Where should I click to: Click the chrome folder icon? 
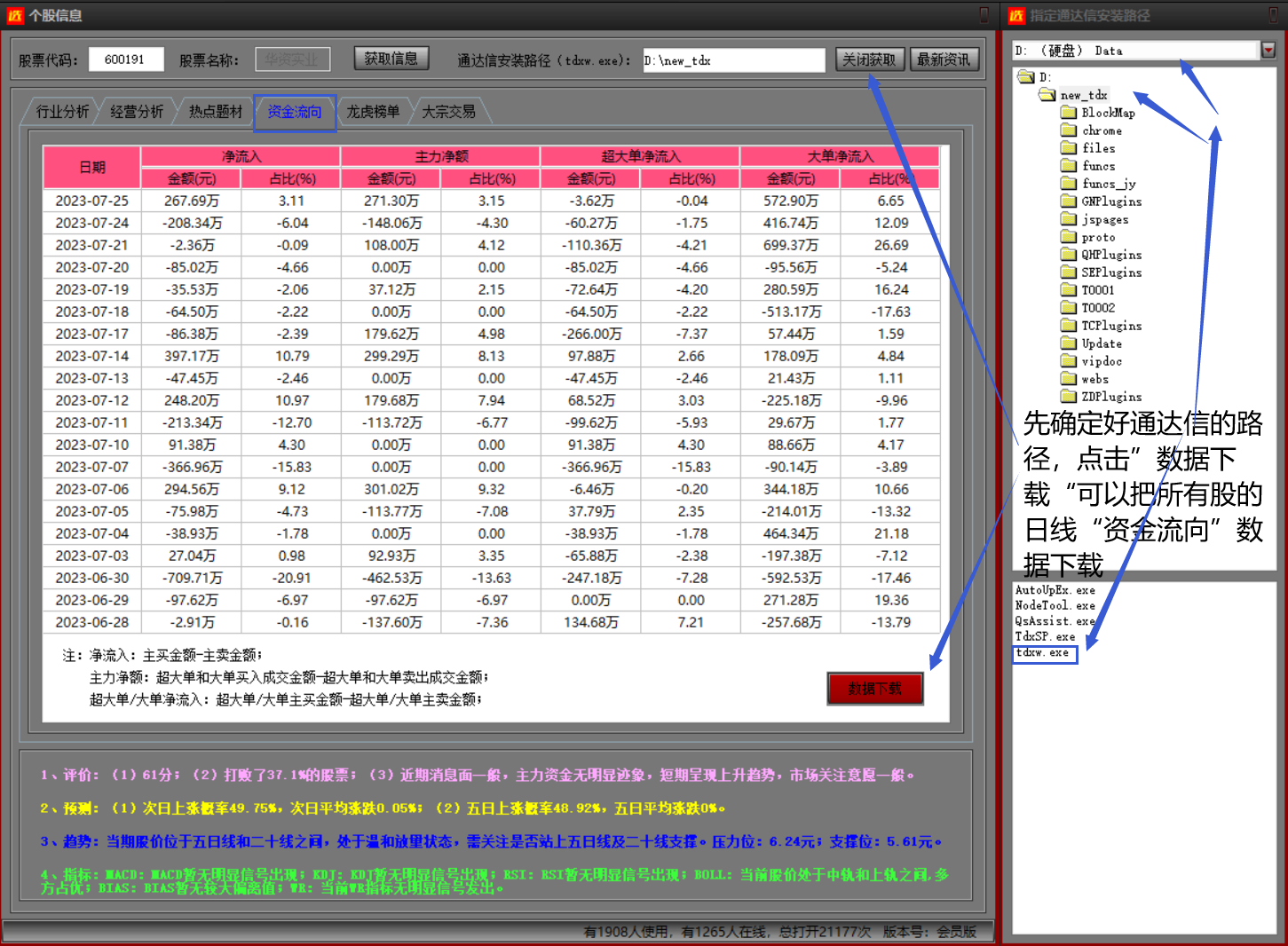click(x=1069, y=130)
